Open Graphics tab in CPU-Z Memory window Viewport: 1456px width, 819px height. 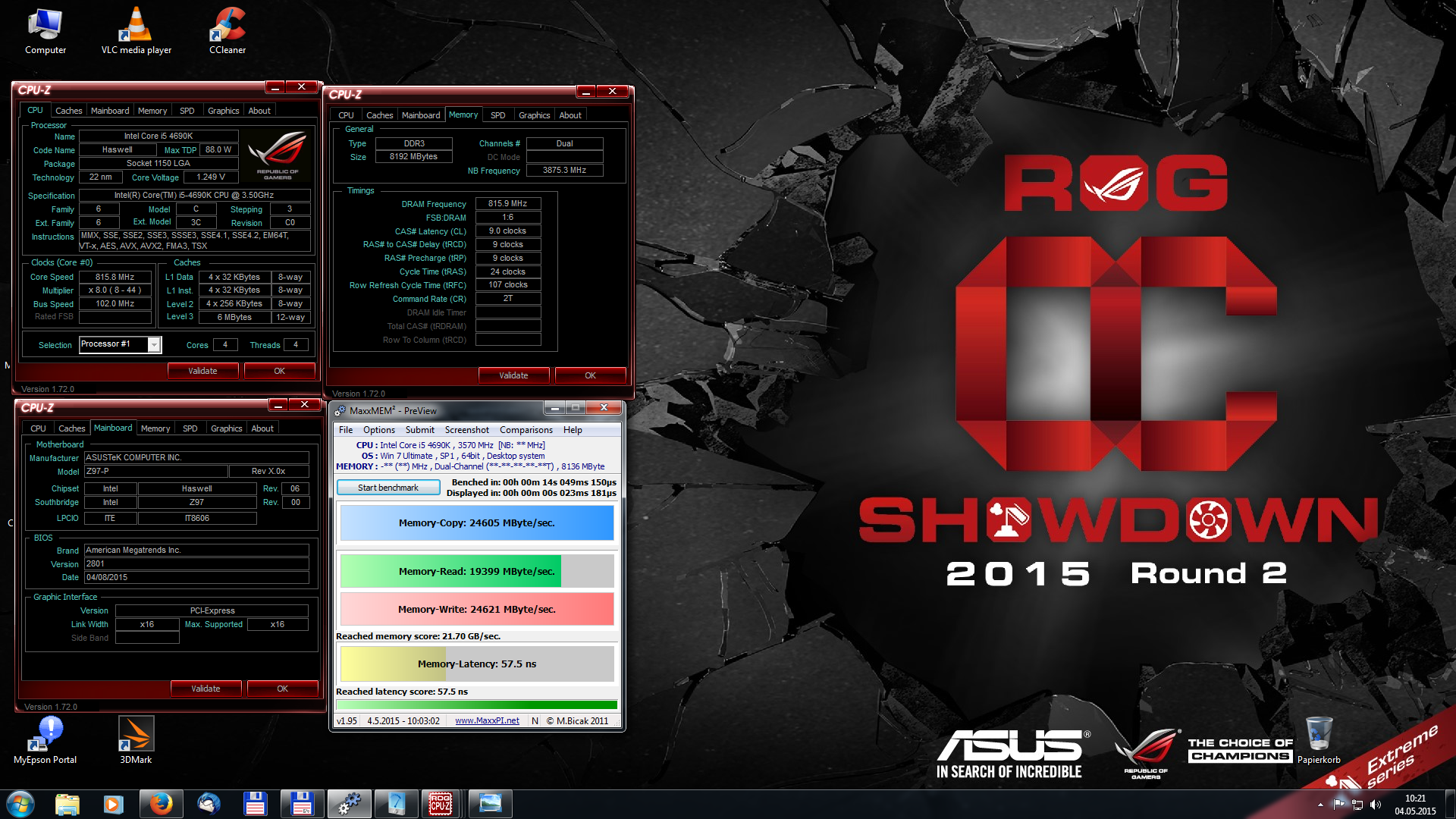coord(534,115)
